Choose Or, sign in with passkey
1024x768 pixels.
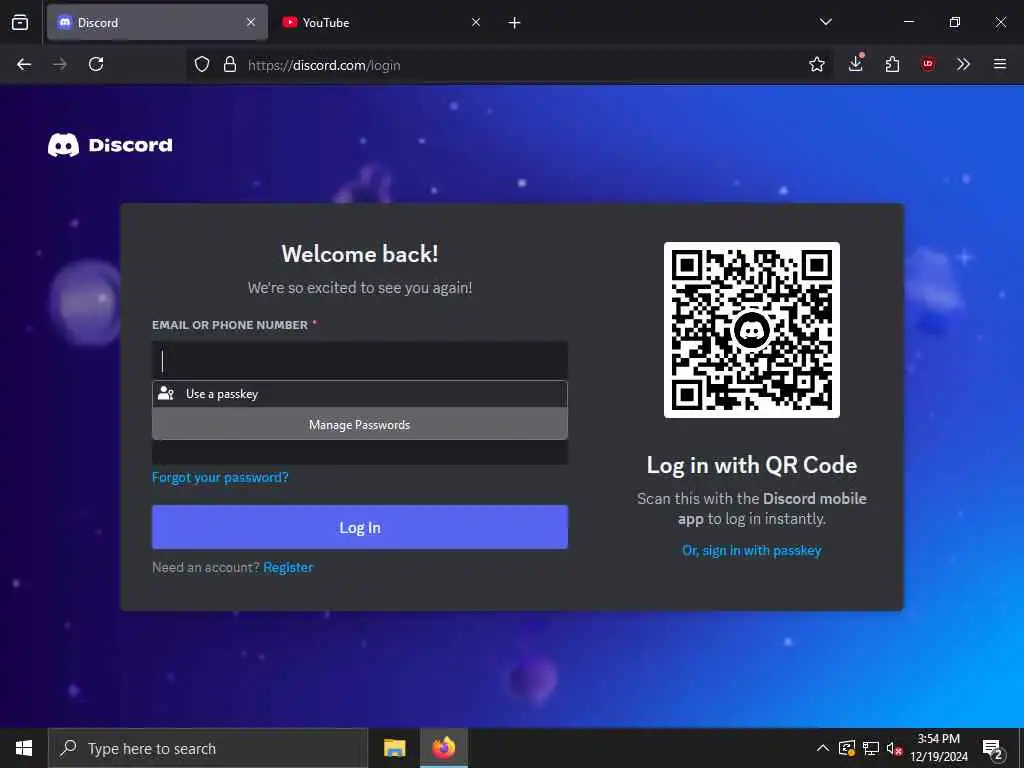click(x=752, y=551)
